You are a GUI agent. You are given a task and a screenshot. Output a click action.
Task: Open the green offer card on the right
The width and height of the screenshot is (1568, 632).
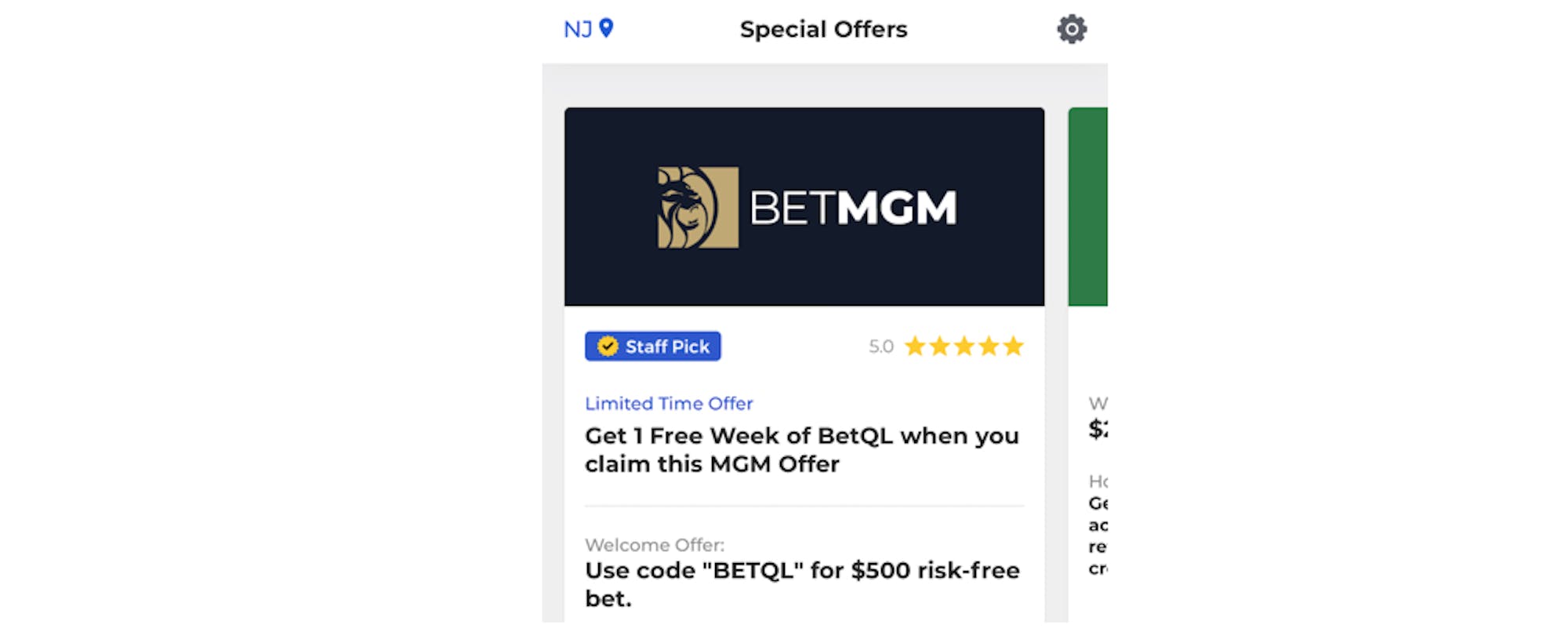pos(1088,207)
